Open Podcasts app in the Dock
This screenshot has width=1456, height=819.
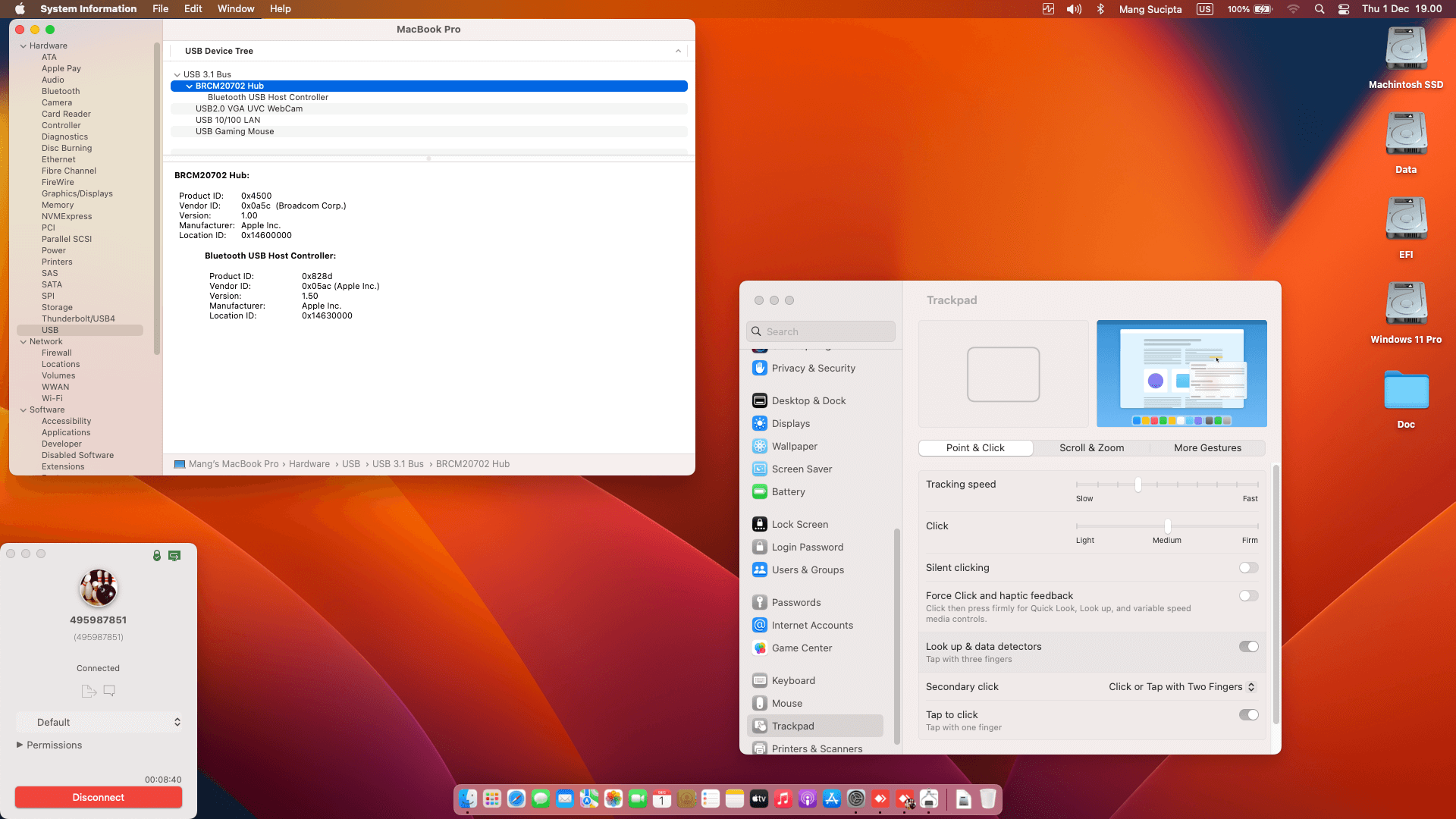pyautogui.click(x=808, y=799)
